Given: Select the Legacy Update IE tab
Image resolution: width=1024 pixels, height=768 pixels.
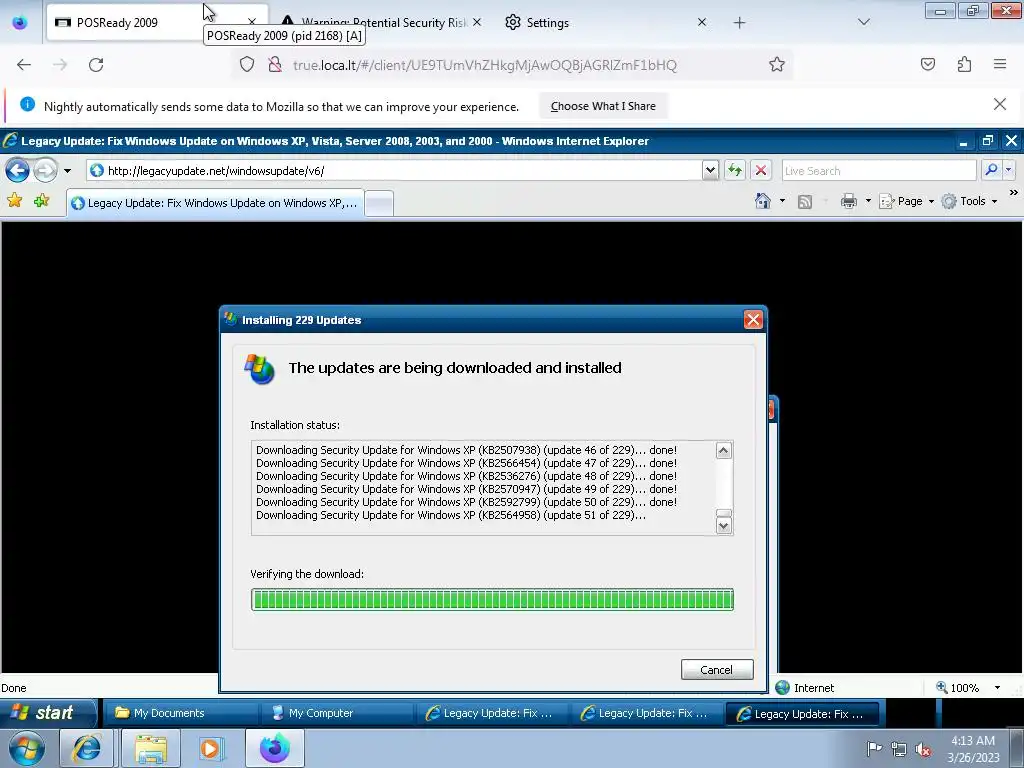Looking at the screenshot, I should [214, 203].
